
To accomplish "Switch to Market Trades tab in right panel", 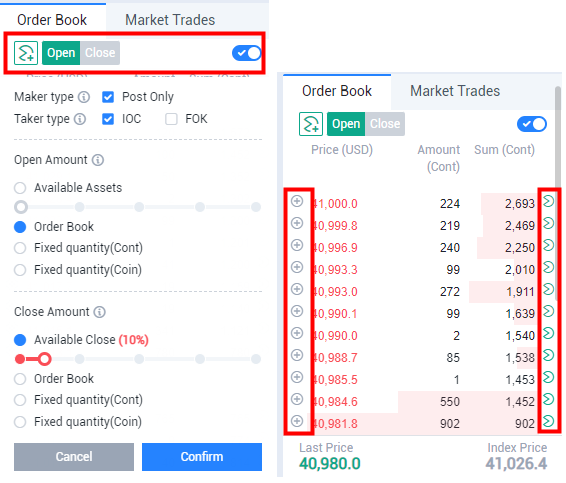I will tap(455, 91).
